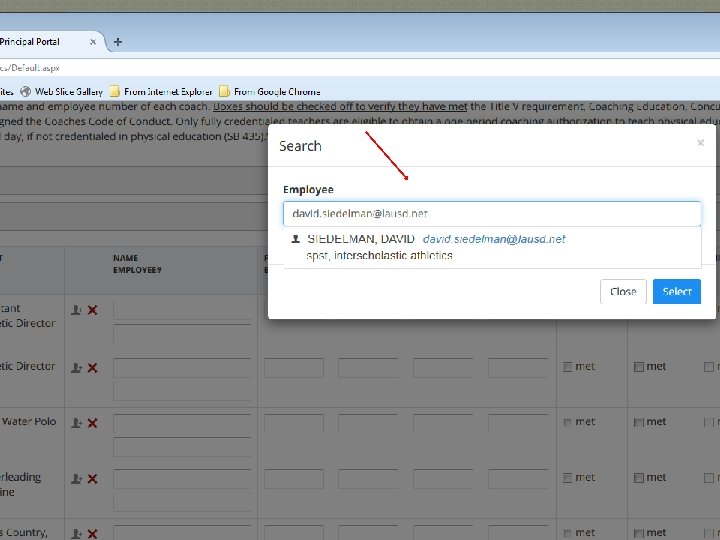Click red X delete in Water Polo row
The image size is (720, 540).
click(x=92, y=423)
